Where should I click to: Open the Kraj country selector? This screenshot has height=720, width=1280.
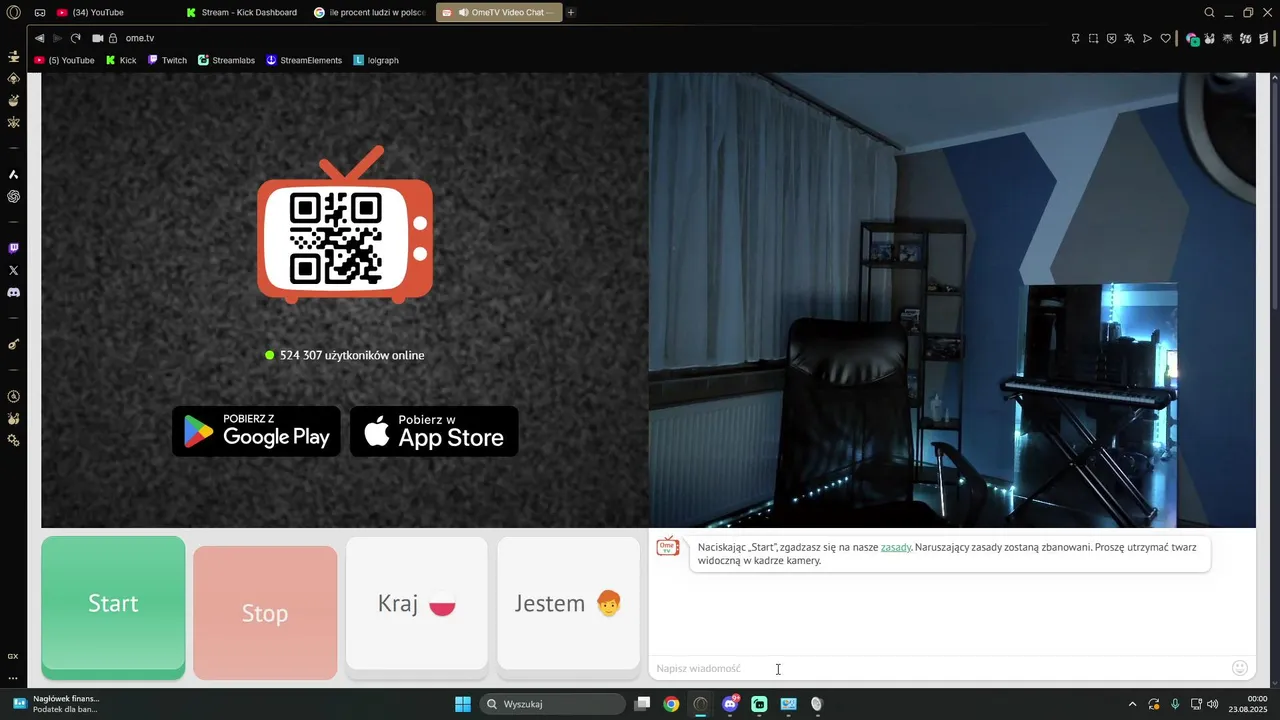[x=417, y=603]
